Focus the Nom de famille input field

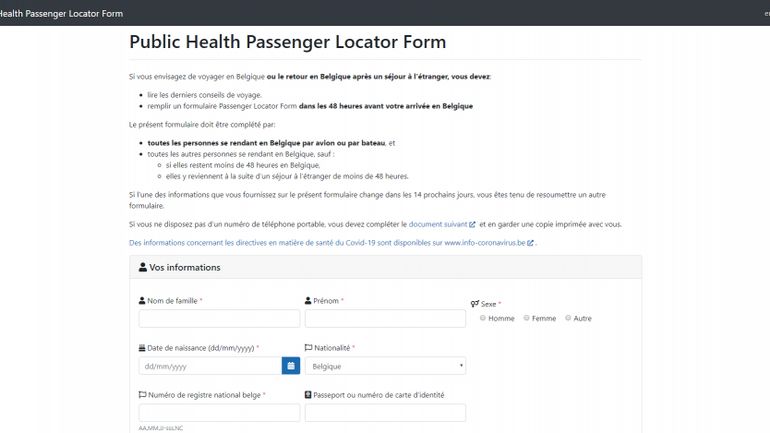pos(219,319)
